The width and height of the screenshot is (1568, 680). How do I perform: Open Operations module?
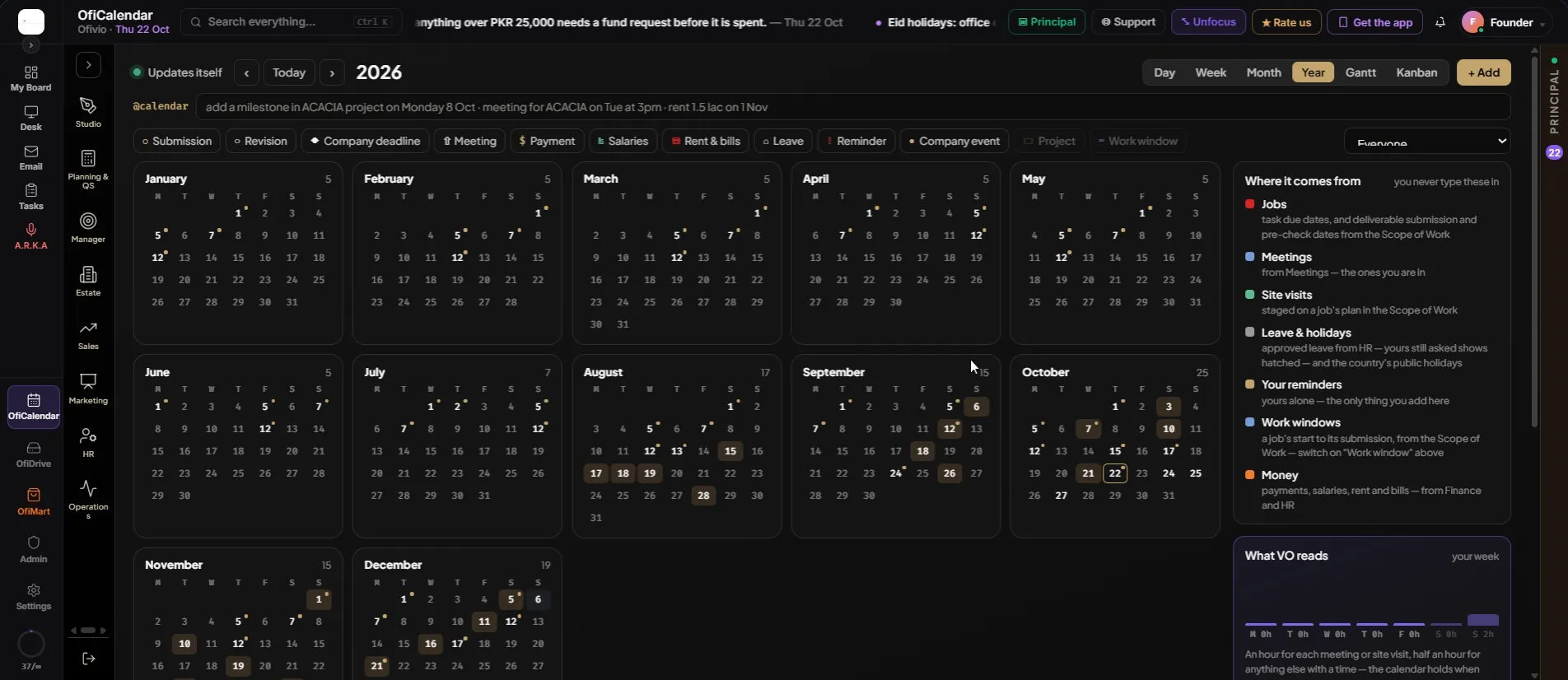tap(88, 501)
